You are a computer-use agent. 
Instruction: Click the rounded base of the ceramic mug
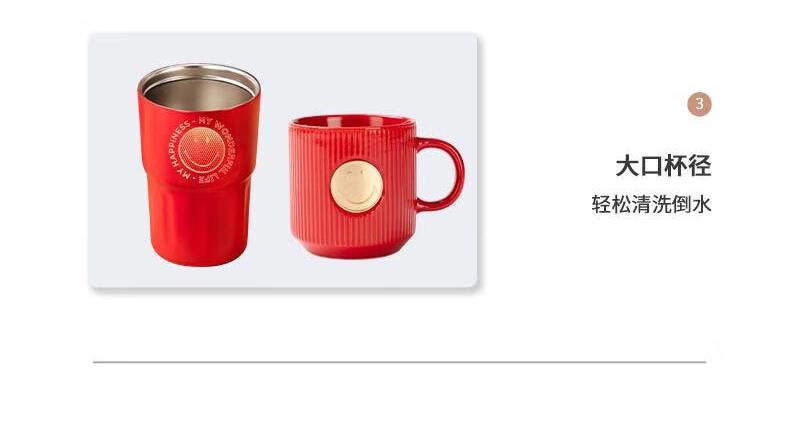[353, 247]
